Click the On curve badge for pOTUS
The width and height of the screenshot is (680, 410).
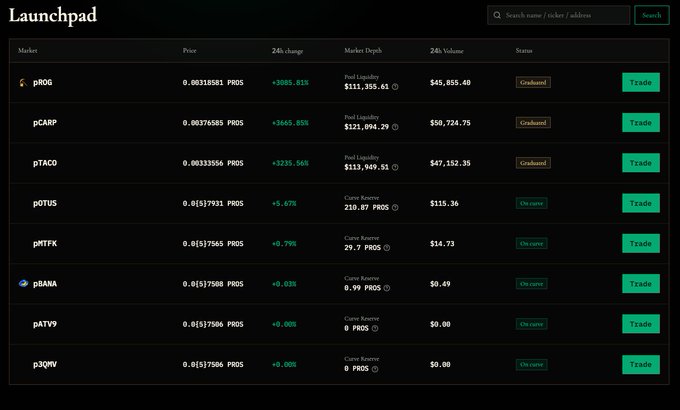click(532, 203)
